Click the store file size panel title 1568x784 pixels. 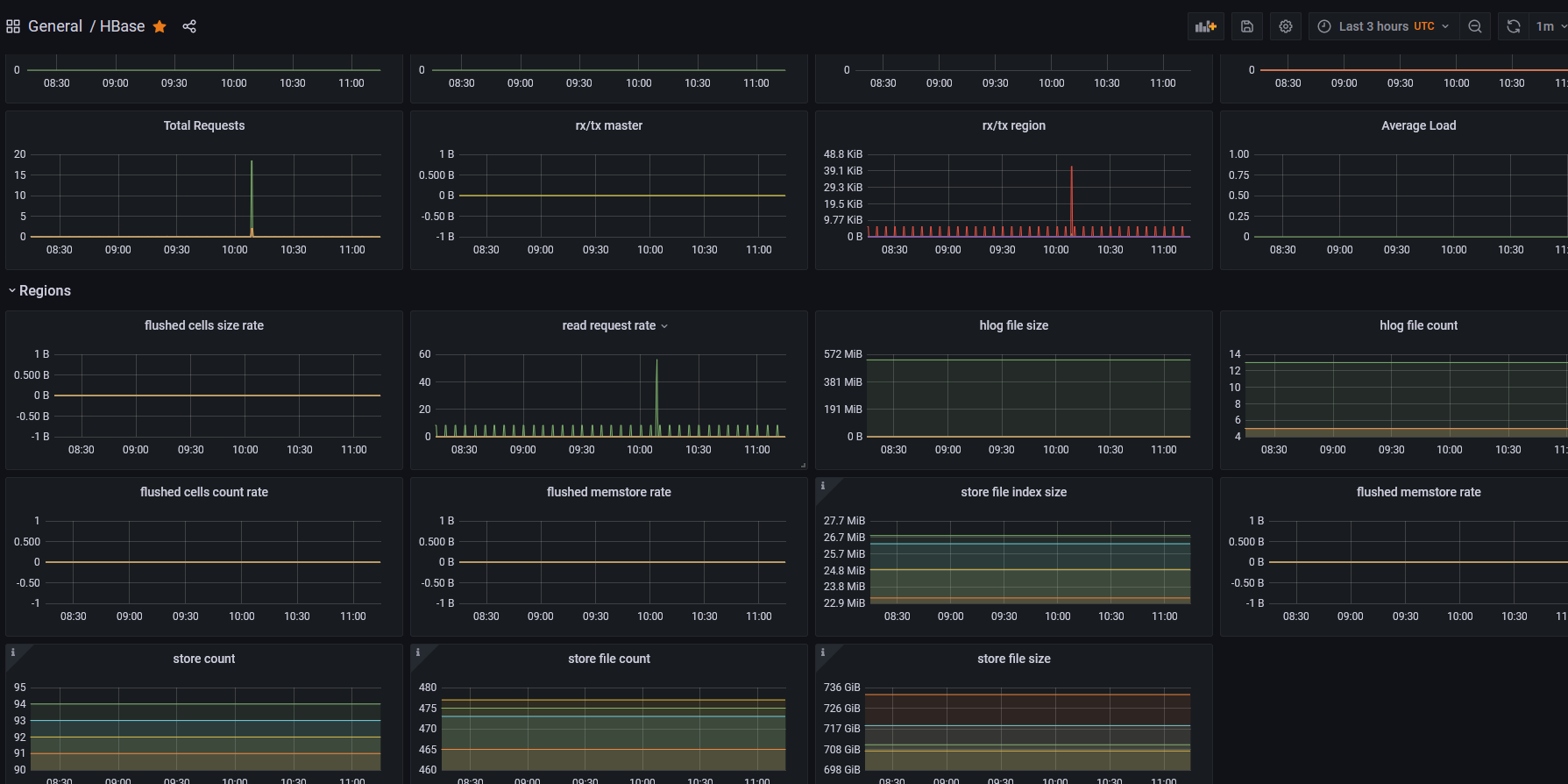(x=1014, y=659)
